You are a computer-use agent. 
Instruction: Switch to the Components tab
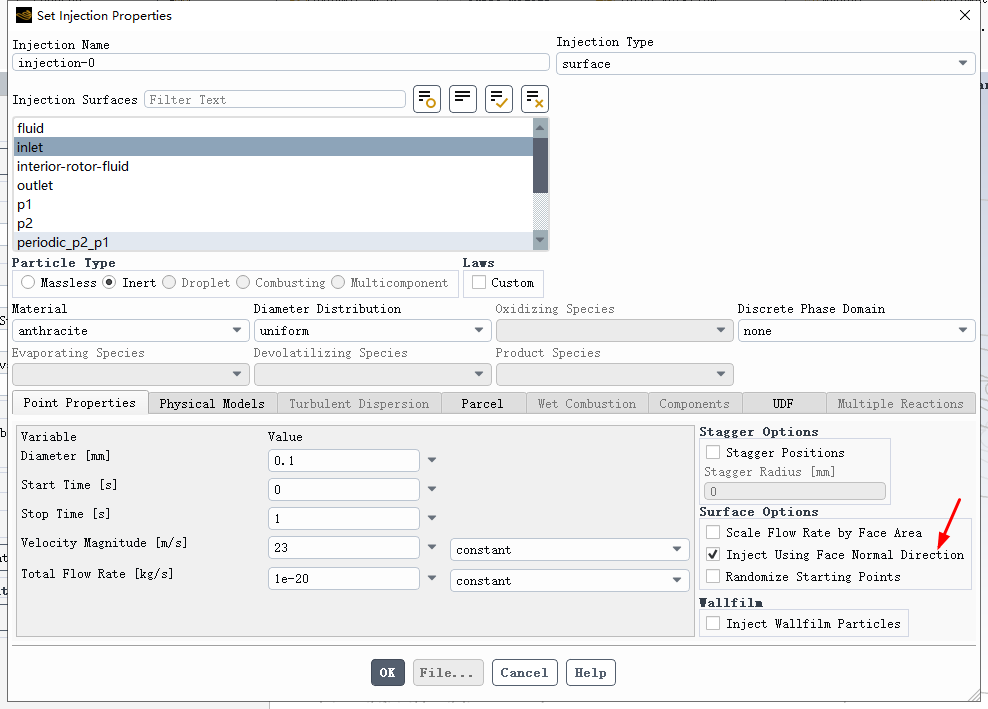coord(694,403)
